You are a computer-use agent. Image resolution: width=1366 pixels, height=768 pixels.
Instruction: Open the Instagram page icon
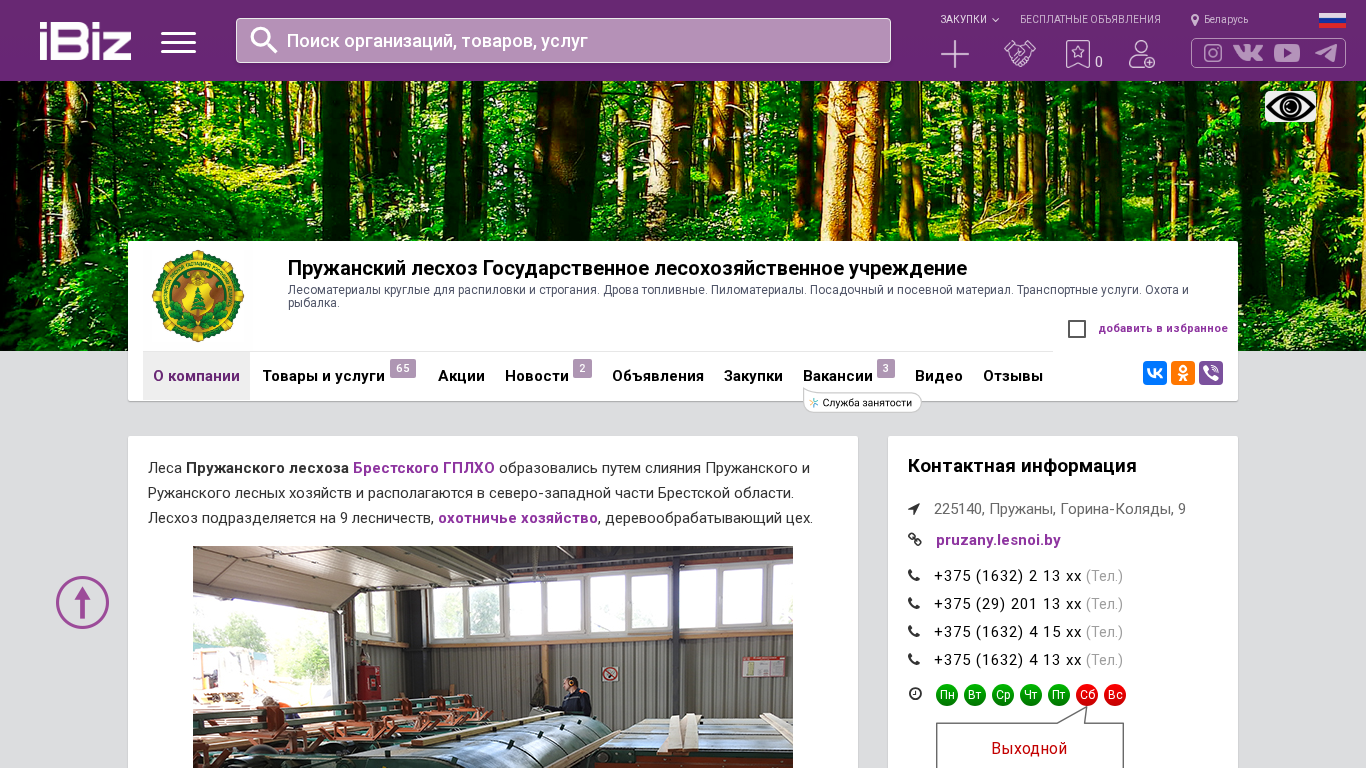[1213, 53]
